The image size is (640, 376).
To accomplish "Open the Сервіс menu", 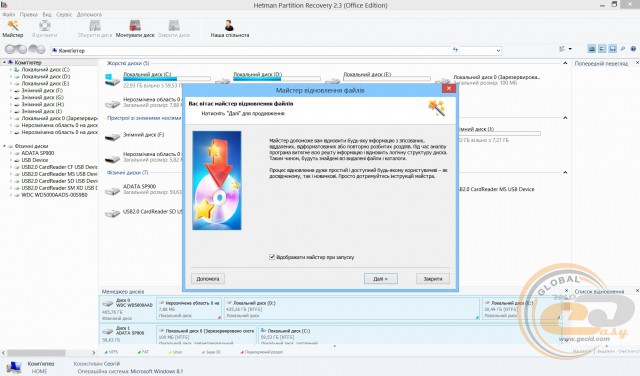I will pyautogui.click(x=64, y=14).
